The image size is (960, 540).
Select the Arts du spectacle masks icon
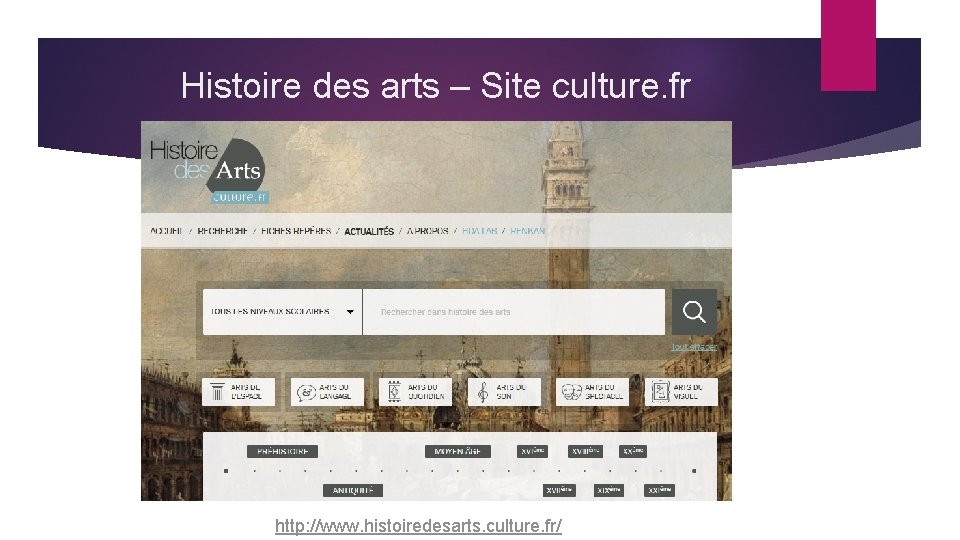pyautogui.click(x=571, y=392)
